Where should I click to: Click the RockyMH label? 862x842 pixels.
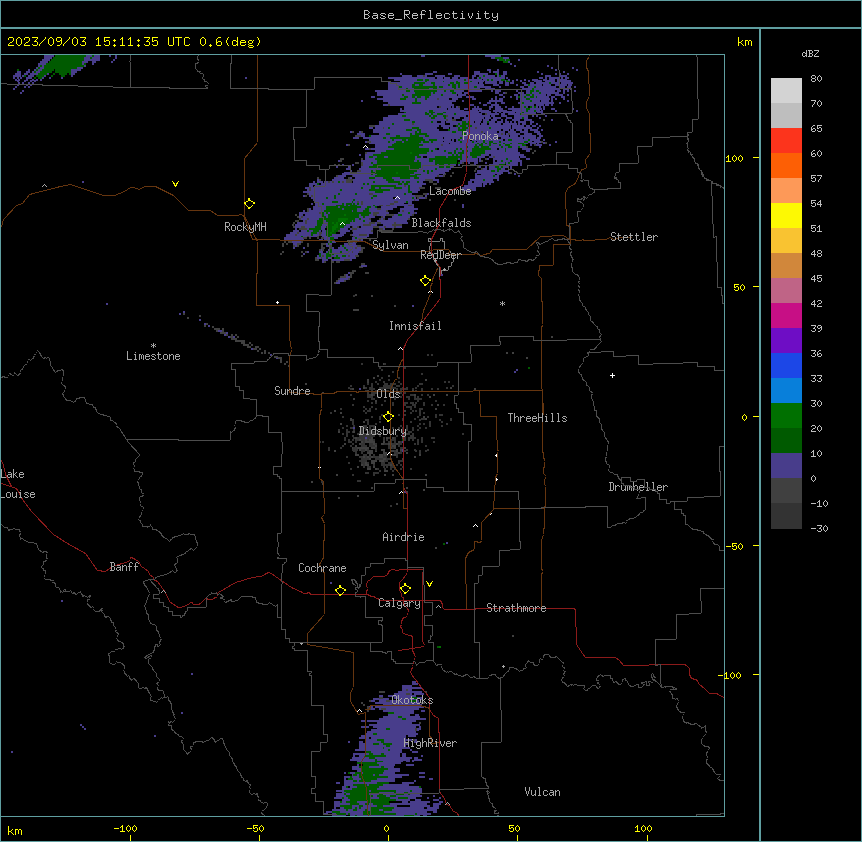[x=245, y=227]
